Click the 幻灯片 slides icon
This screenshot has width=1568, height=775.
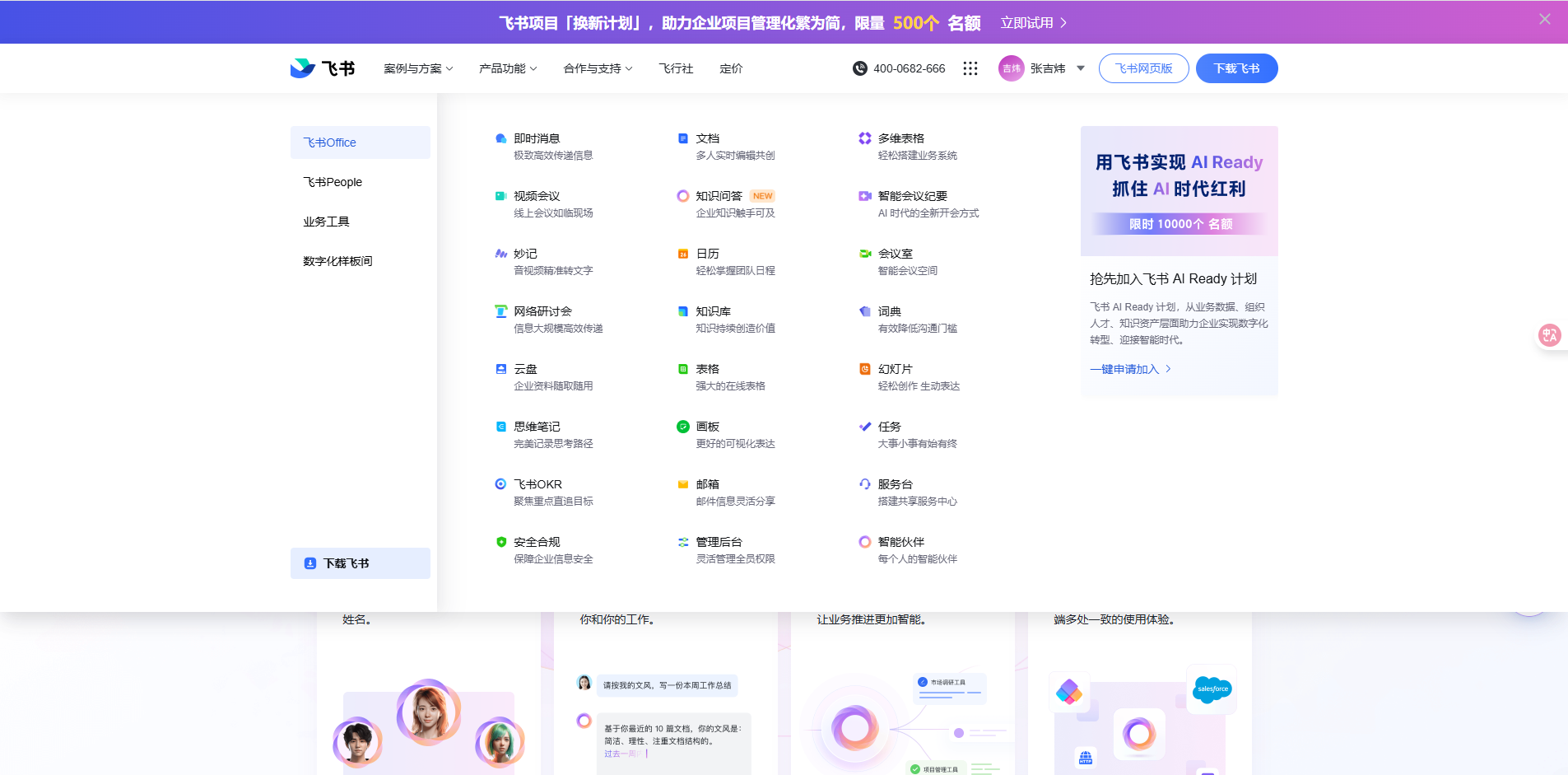tap(864, 369)
